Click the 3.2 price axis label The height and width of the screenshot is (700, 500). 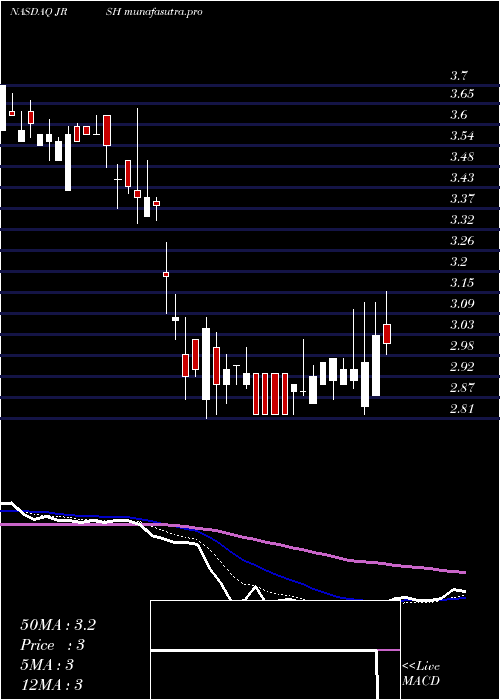(x=460, y=262)
